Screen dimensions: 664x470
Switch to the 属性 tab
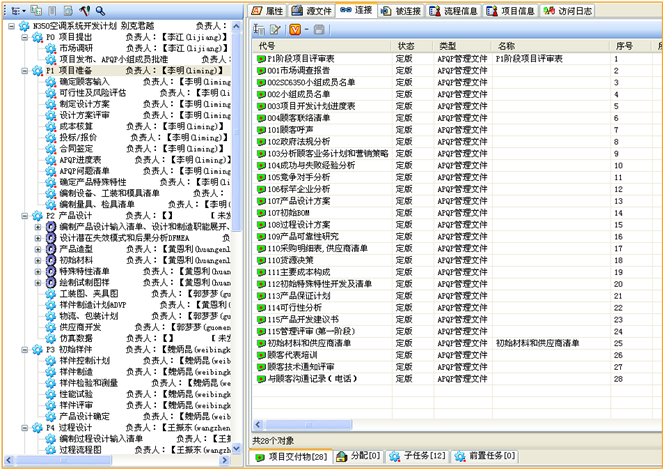tap(268, 11)
